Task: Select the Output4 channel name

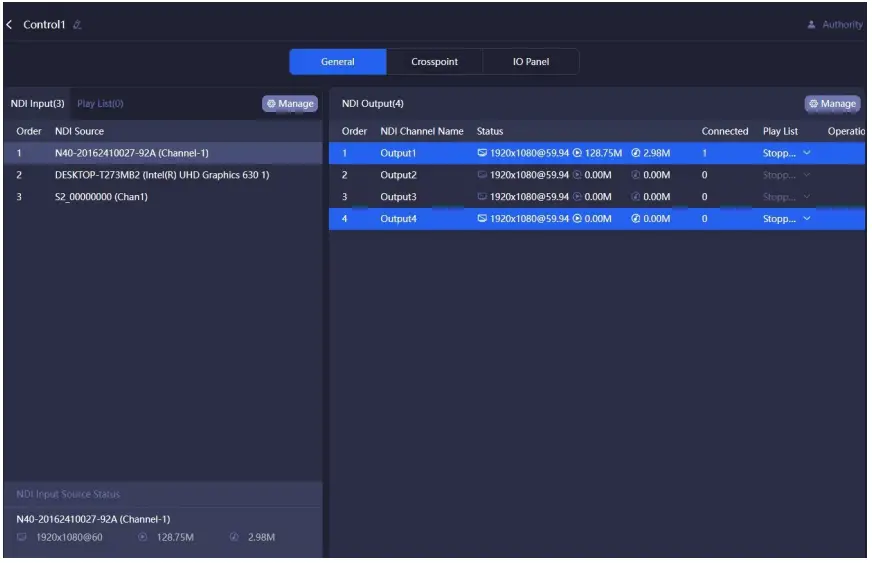Action: (x=398, y=219)
